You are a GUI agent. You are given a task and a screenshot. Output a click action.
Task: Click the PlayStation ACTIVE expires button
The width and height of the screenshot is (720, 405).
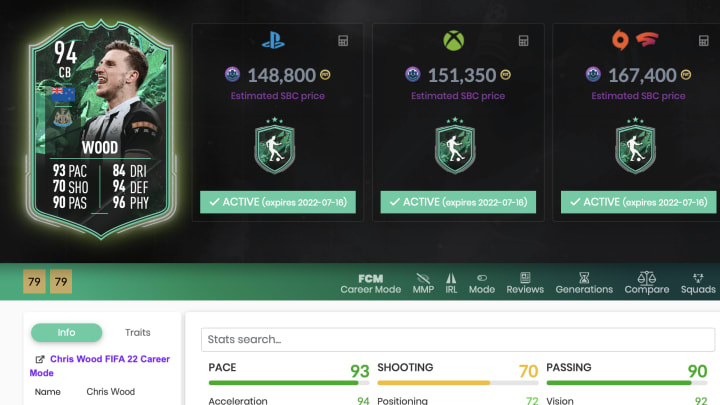pyautogui.click(x=278, y=202)
